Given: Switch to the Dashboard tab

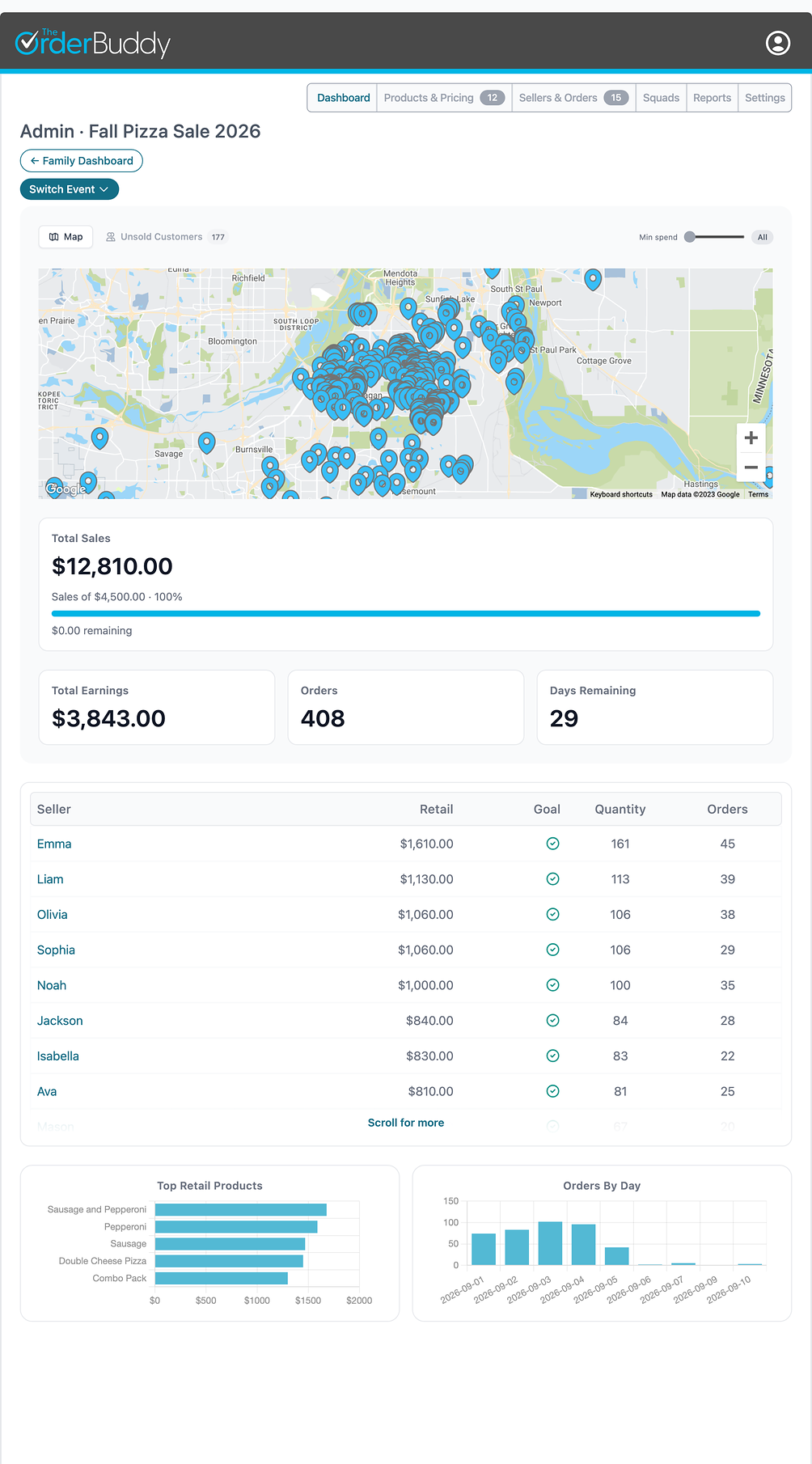Looking at the screenshot, I should (343, 98).
